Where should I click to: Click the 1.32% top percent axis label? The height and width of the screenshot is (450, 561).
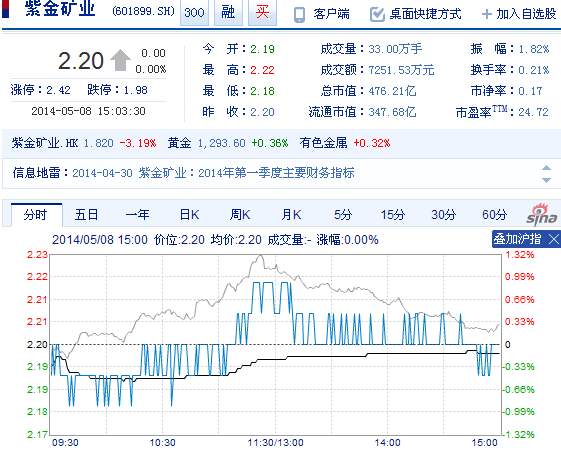click(x=519, y=255)
